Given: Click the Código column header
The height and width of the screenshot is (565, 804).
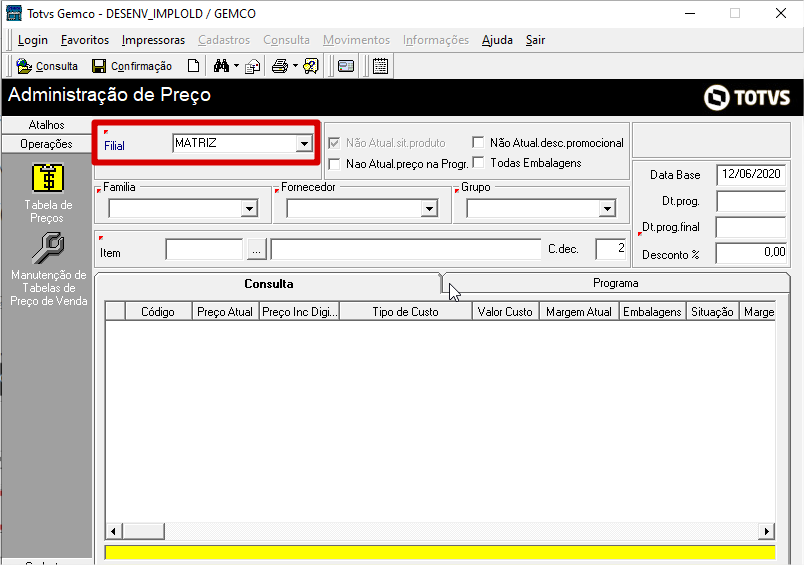Looking at the screenshot, I should (158, 312).
